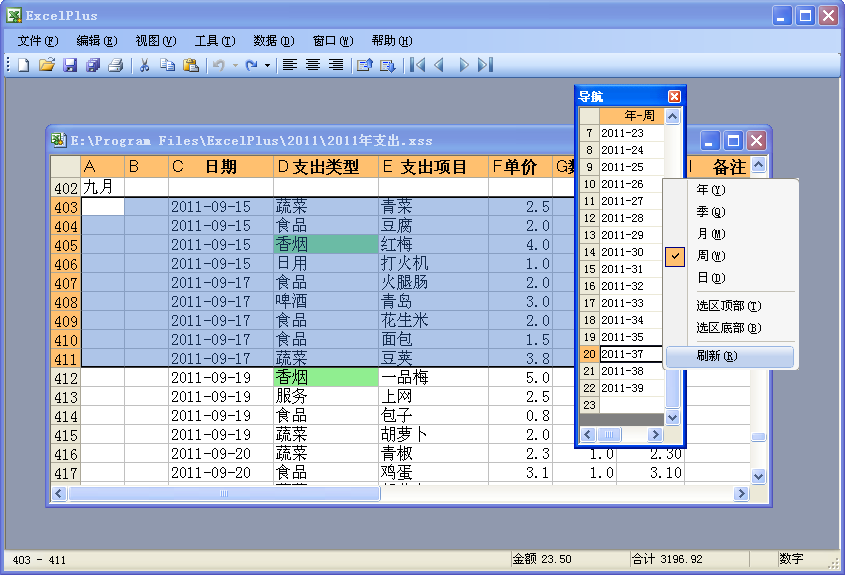845x575 pixels.
Task: Cut selection with scissors icon
Action: tap(144, 65)
